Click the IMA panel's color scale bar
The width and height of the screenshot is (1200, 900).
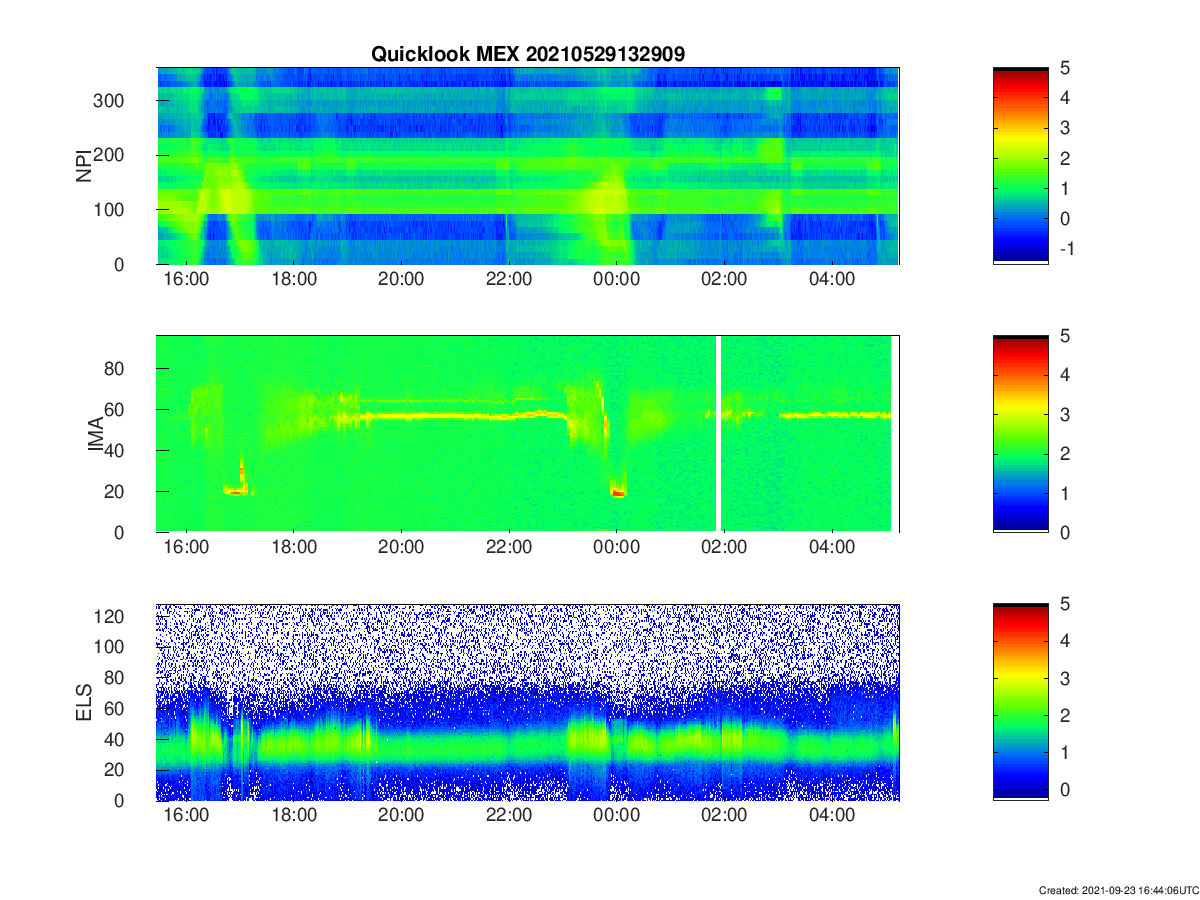click(x=1020, y=434)
